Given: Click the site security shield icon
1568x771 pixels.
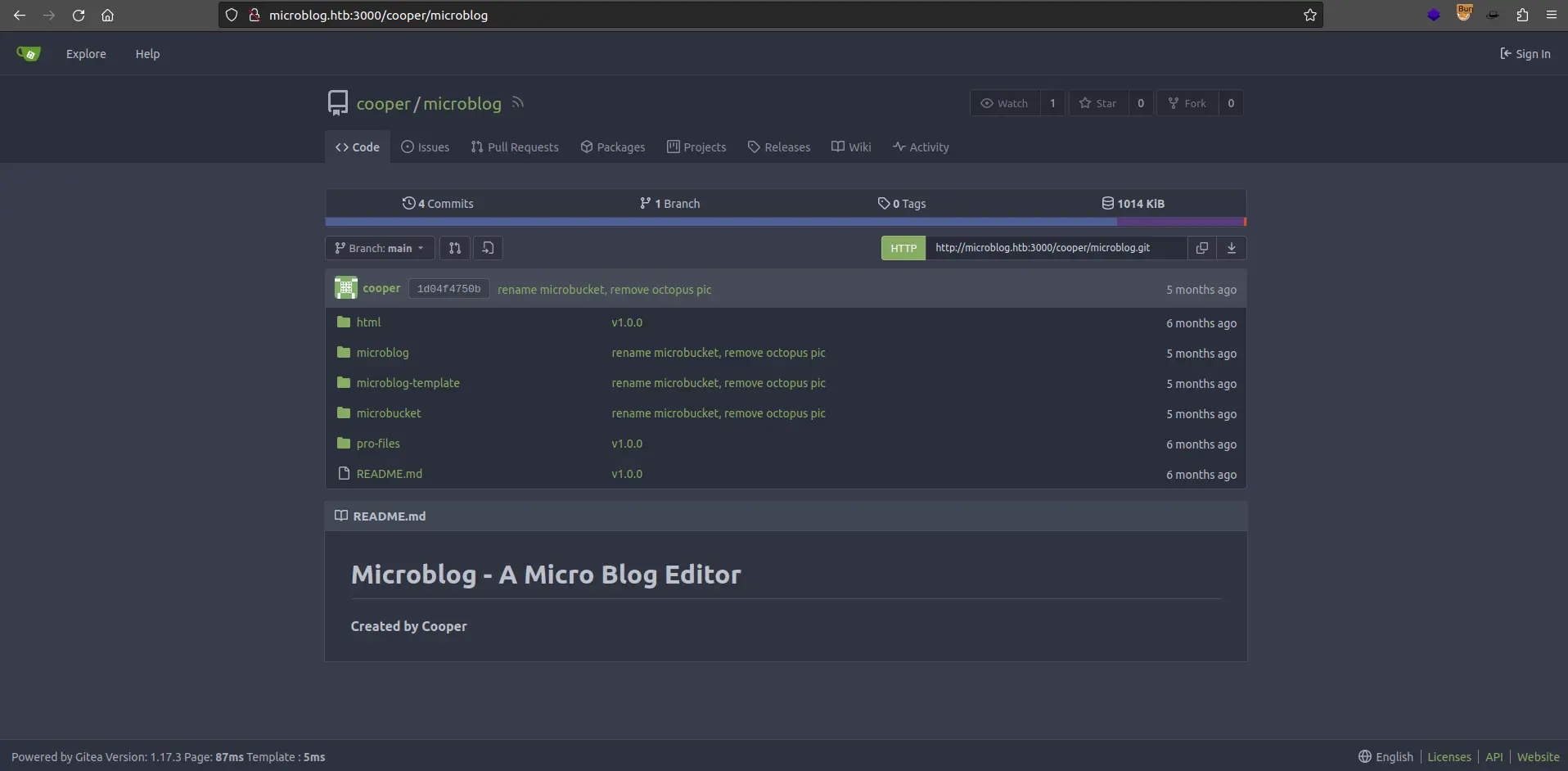Looking at the screenshot, I should (x=232, y=16).
